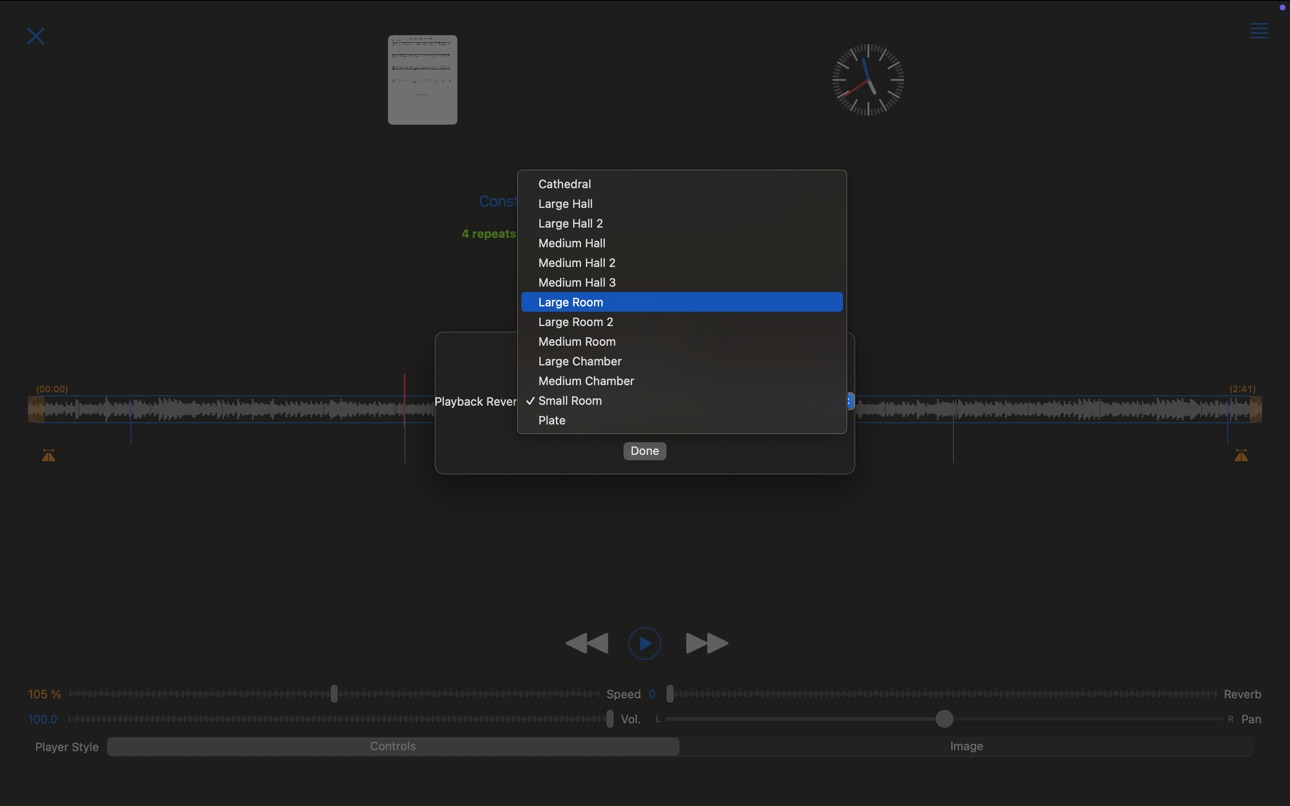Select Large Hall 2 reverb preset
This screenshot has height=806, width=1290.
tap(682, 223)
